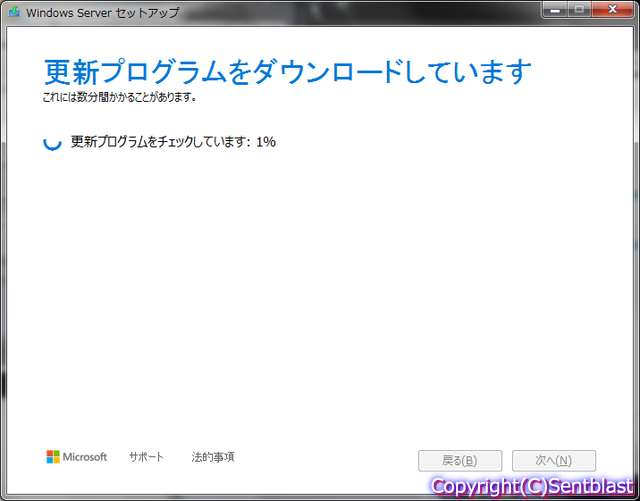Click the status text 更新プログラムをチェックしています: 1%
The width and height of the screenshot is (640, 501).
(x=173, y=142)
